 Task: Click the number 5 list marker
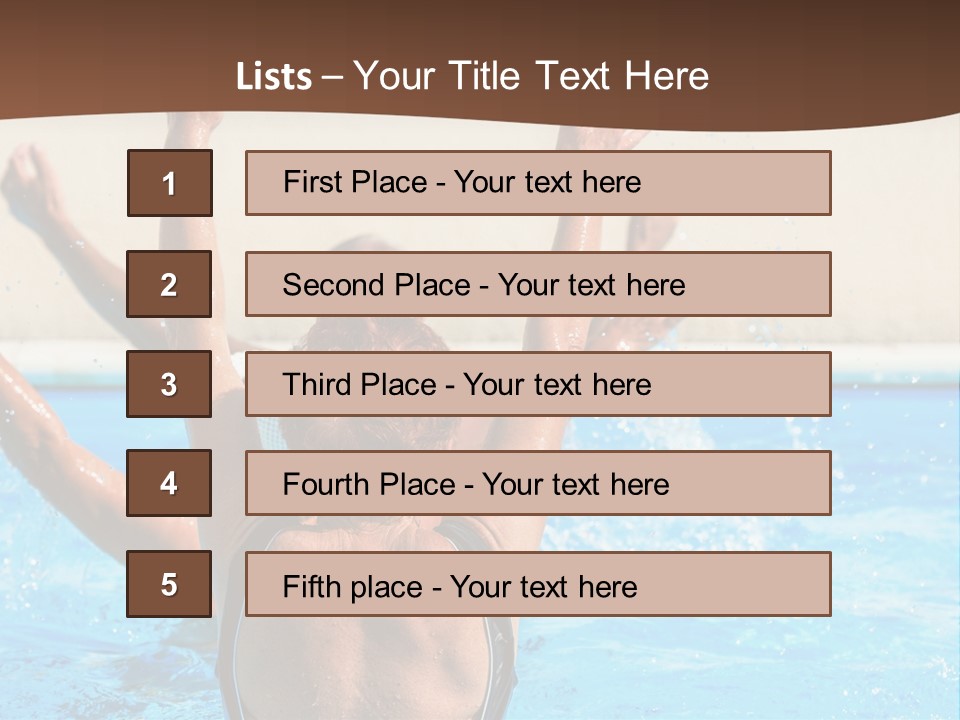point(169,584)
